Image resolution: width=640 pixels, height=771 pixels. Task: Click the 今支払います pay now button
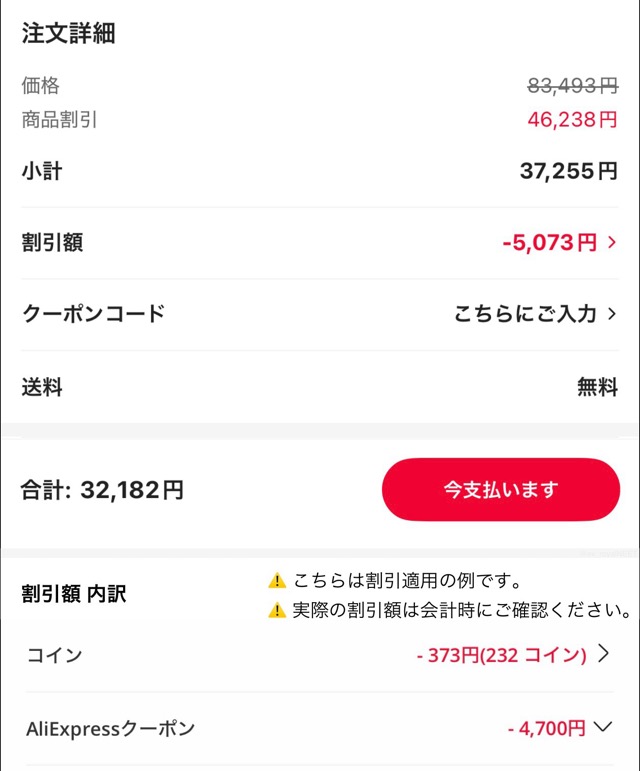tap(500, 490)
